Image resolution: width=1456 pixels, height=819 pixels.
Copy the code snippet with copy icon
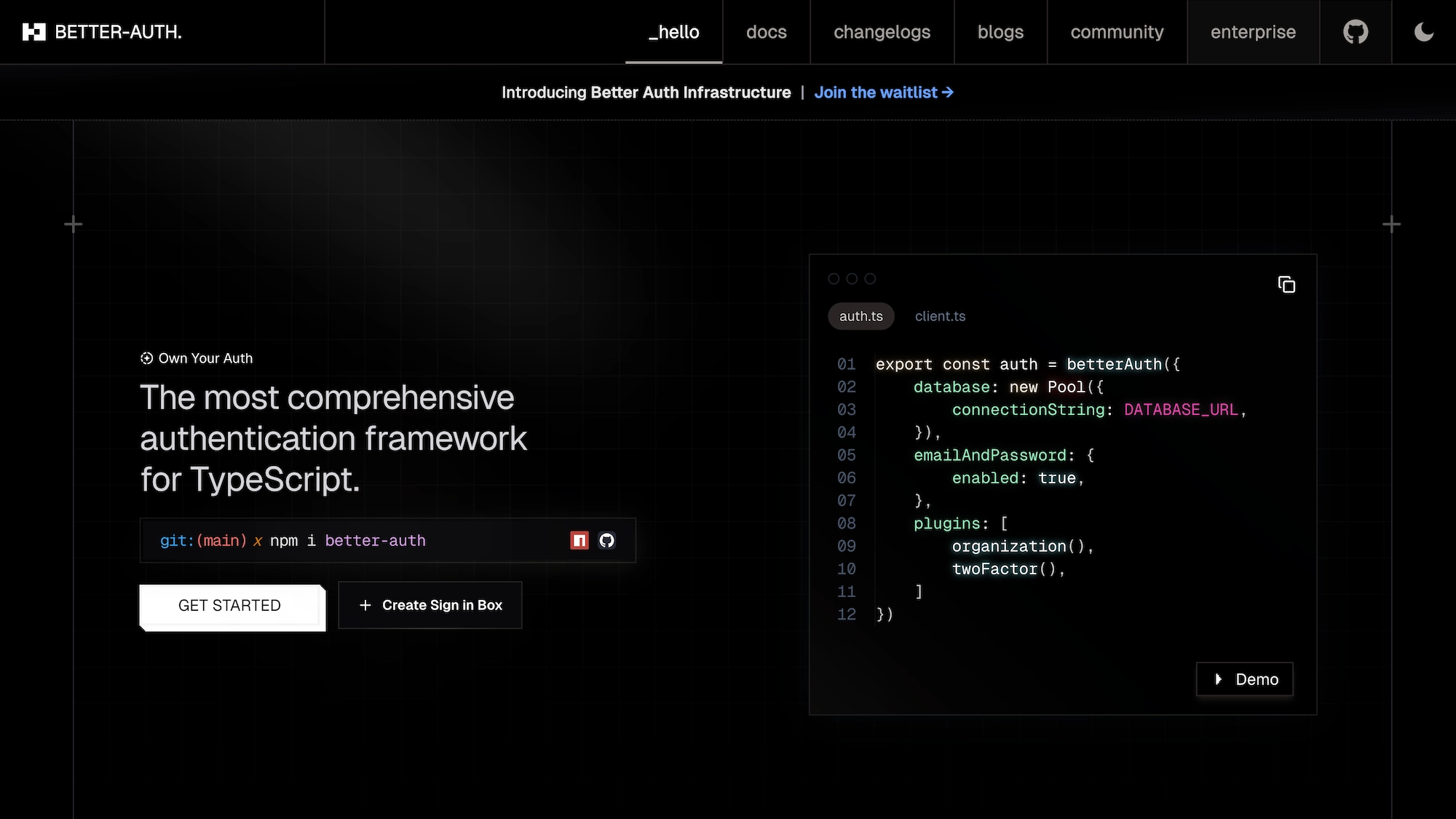[x=1286, y=285]
